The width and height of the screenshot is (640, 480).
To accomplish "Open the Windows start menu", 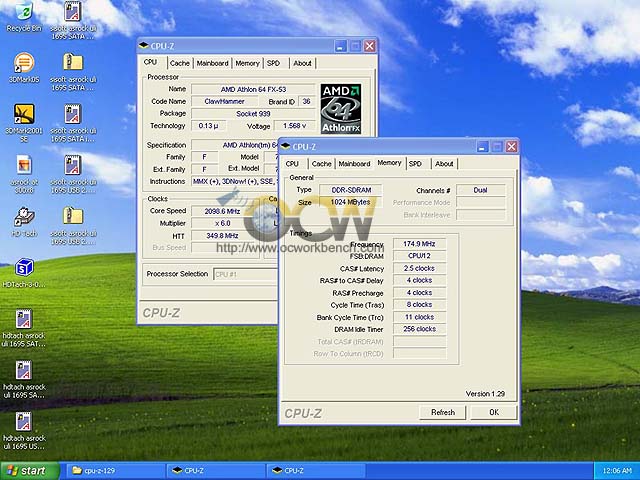I will click(29, 471).
